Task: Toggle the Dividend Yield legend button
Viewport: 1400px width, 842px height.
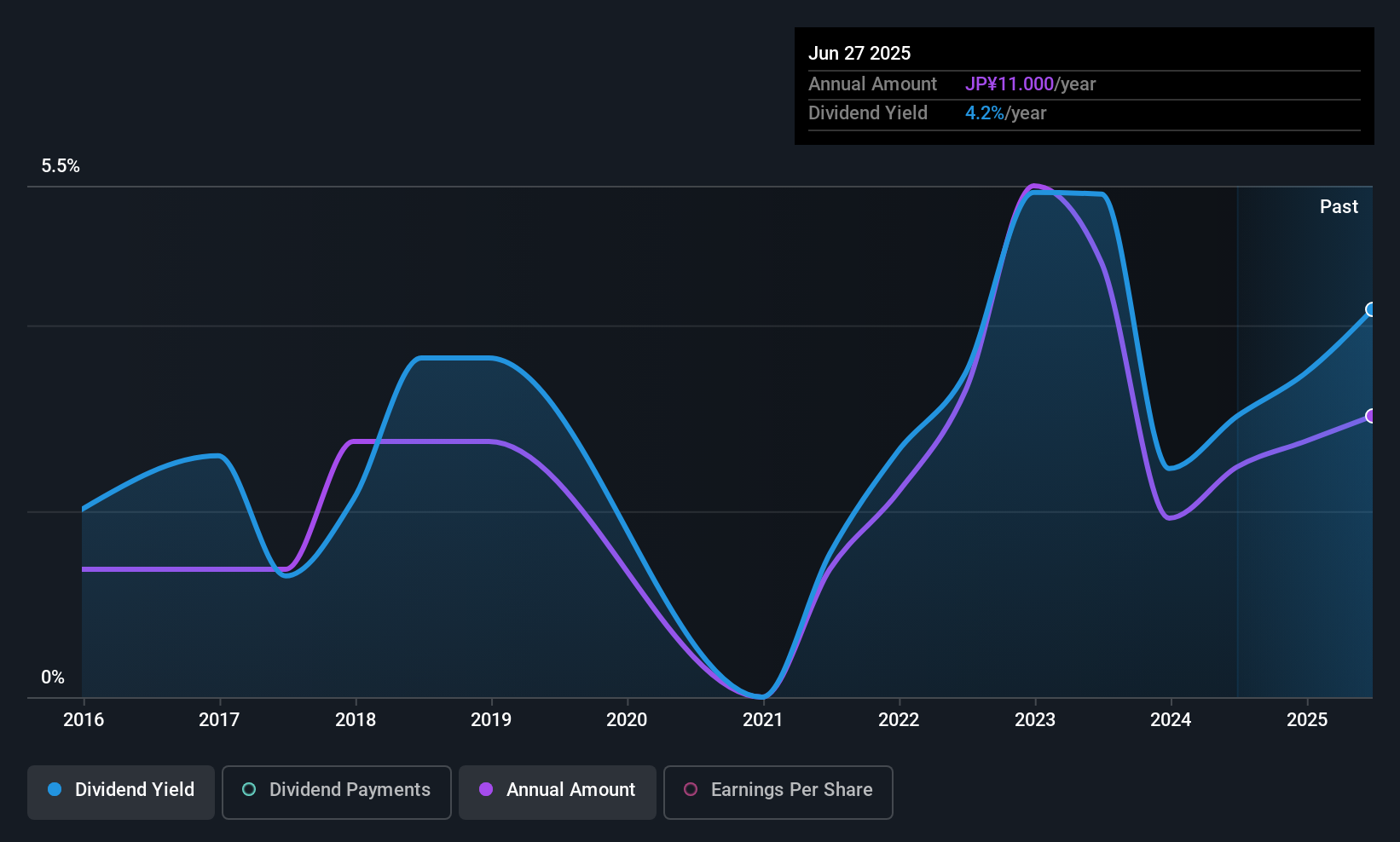Action: click(121, 792)
